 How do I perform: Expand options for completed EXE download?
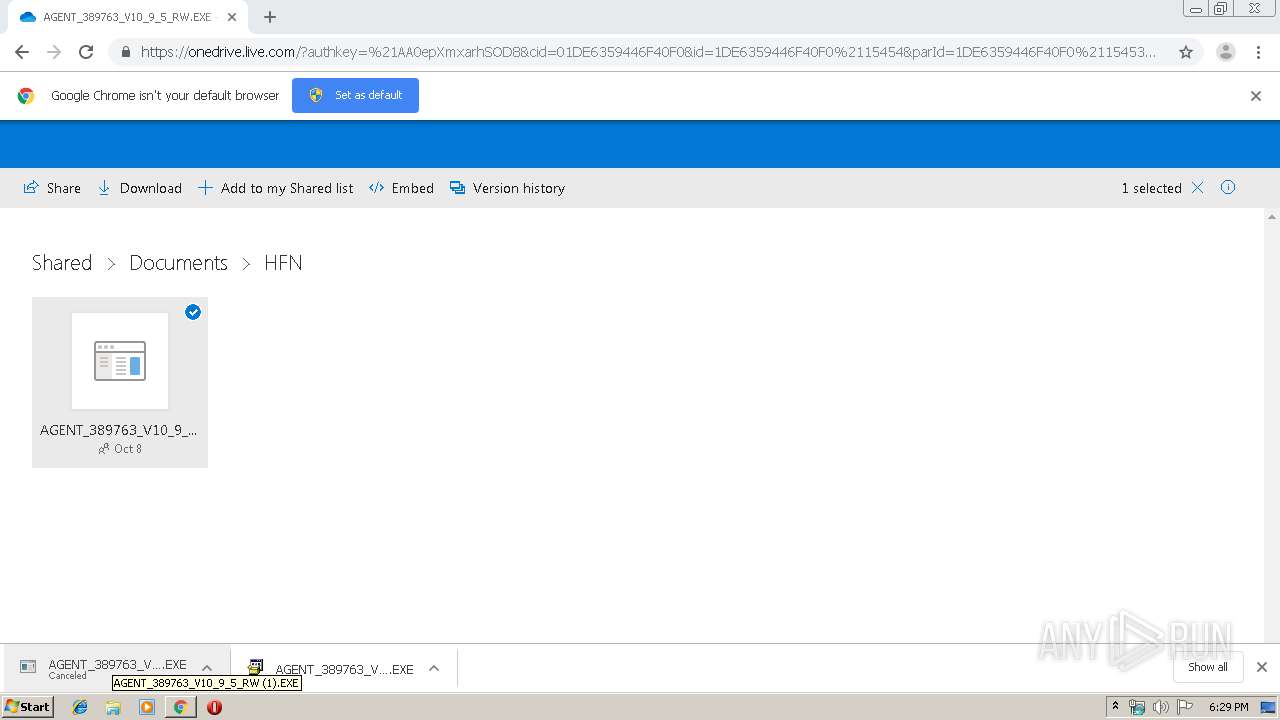[434, 668]
